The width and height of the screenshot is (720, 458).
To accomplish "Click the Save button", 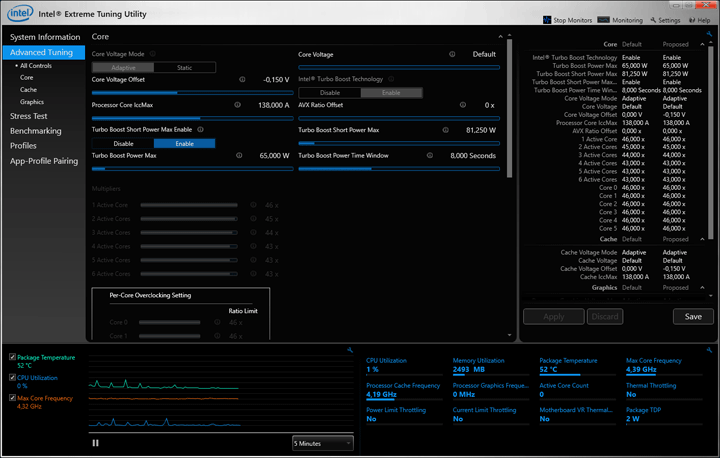I will pos(693,316).
